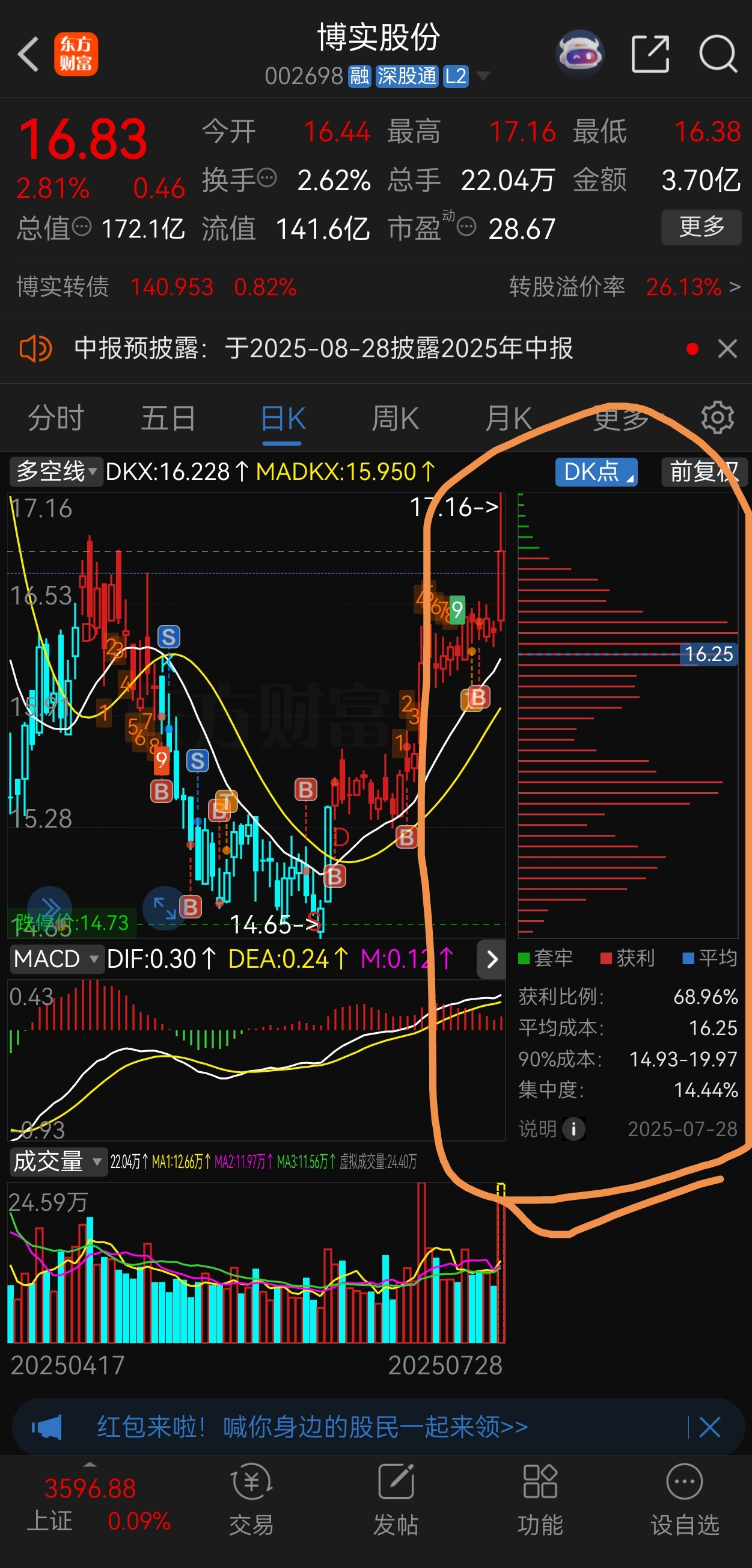This screenshot has width=752, height=1568.
Task: Tap the 深股通 badge
Action: 407,76
